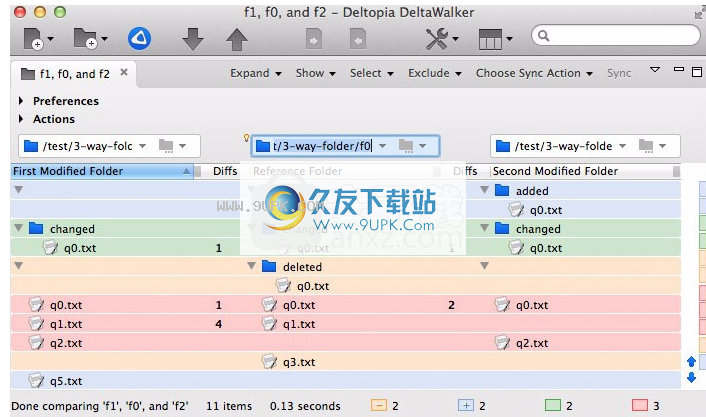This screenshot has height=417, width=706.
Task: Browse for second folder with folder icon
Action: (646, 146)
